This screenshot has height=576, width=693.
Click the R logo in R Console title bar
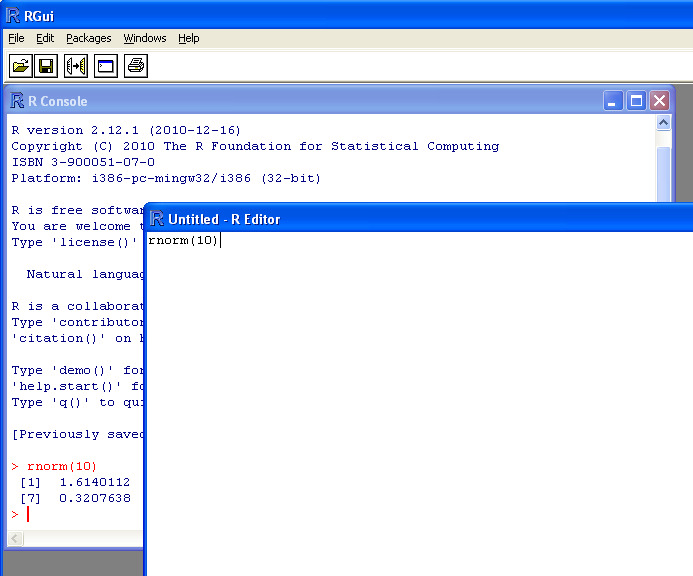(x=18, y=101)
